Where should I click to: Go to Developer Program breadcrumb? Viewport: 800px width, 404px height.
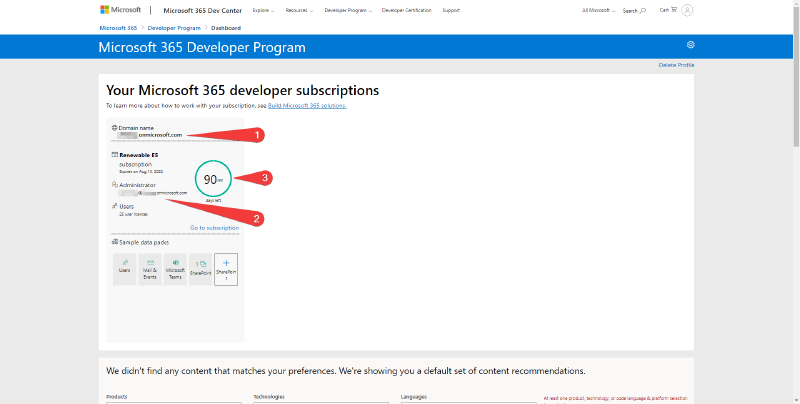174,28
